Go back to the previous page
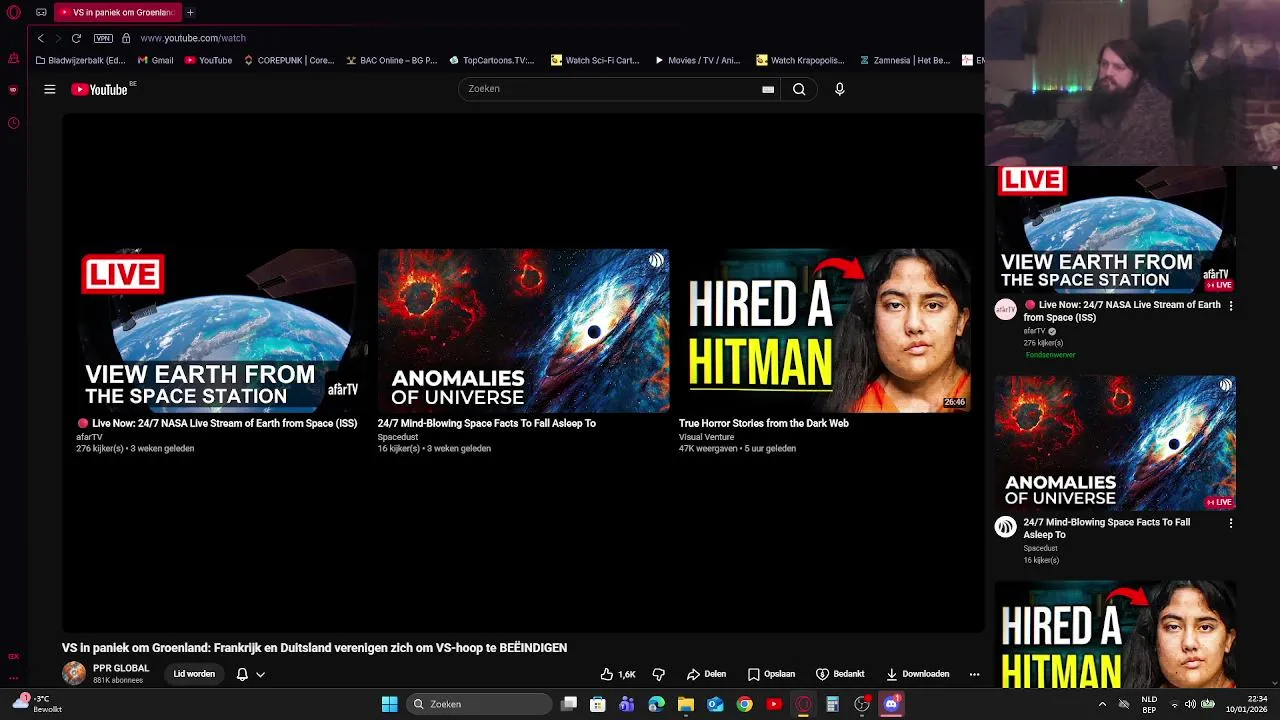The image size is (1280, 720). 40,38
